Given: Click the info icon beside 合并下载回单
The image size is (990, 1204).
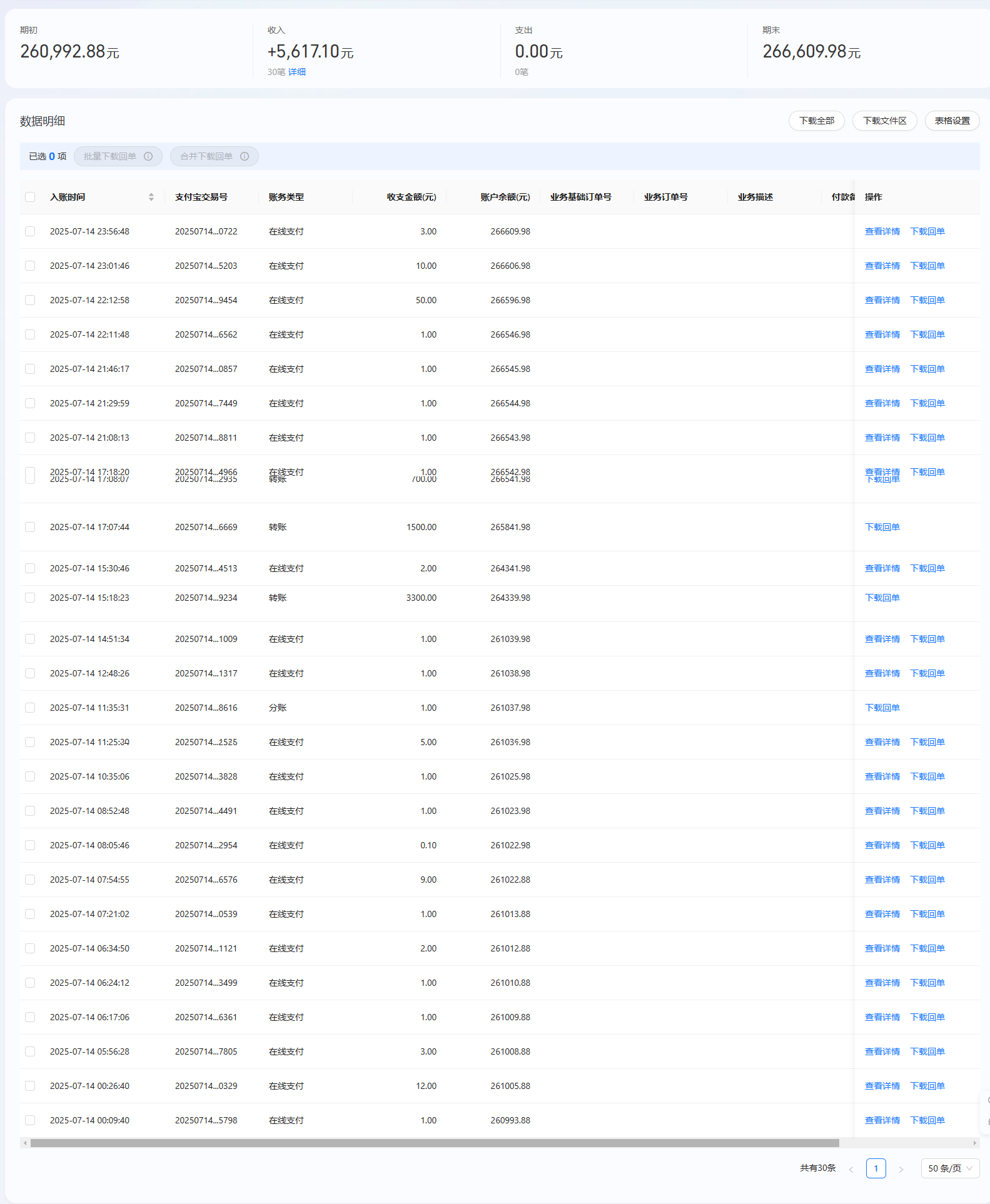Looking at the screenshot, I should [245, 156].
